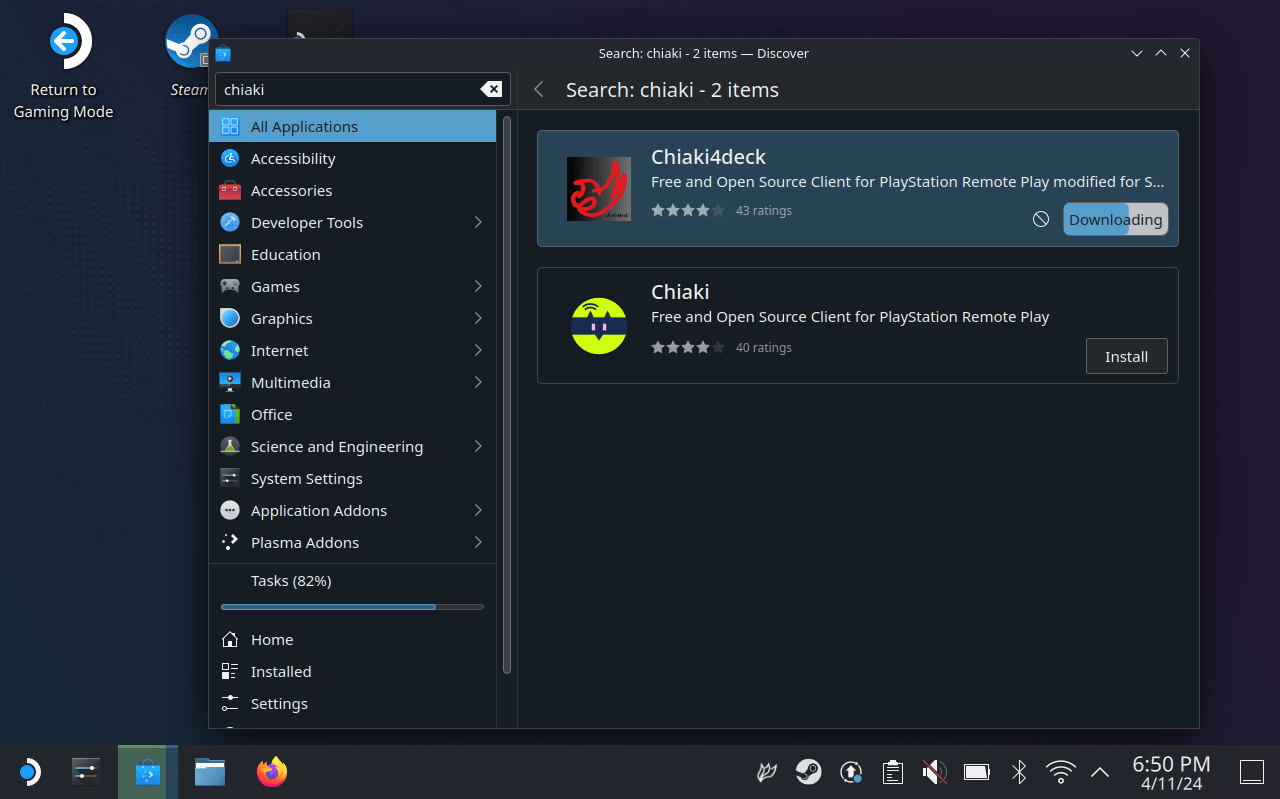Expand the Application Addons chevron
Screen dimensions: 1280x799
click(x=478, y=511)
